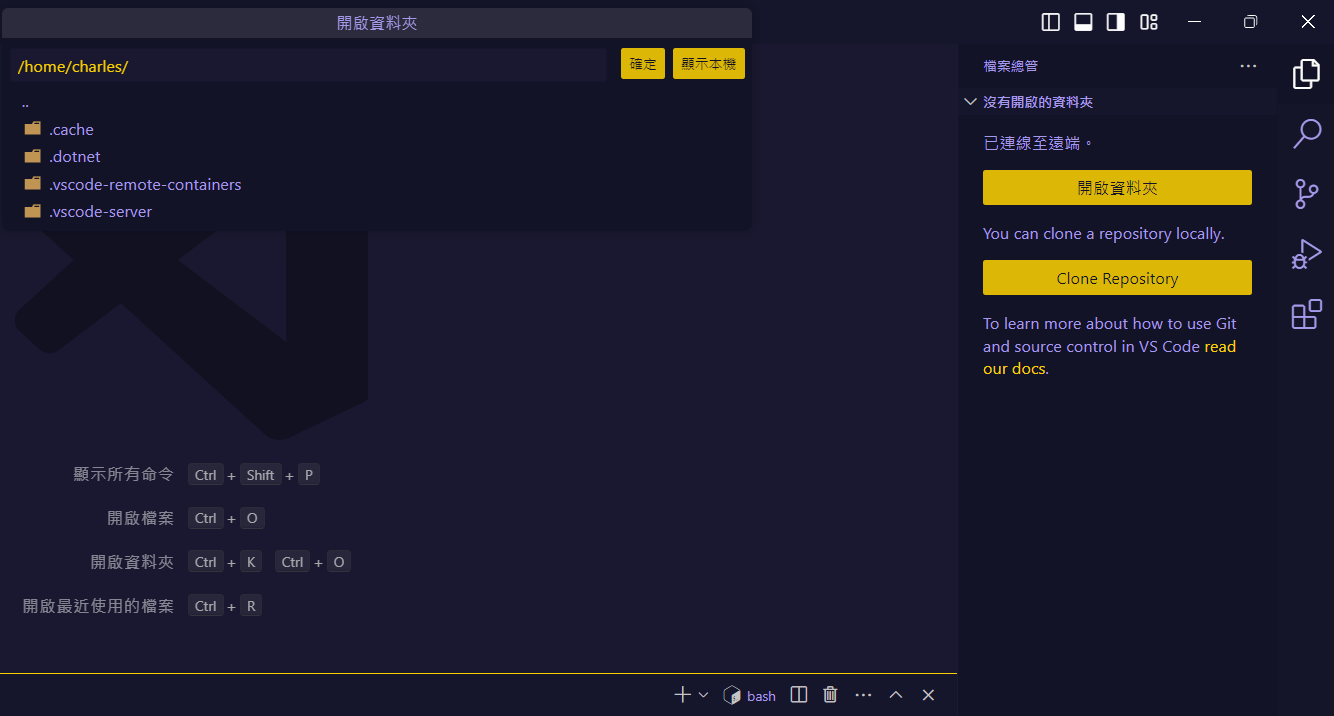Toggle the secondary side bar visibility

tap(1116, 22)
